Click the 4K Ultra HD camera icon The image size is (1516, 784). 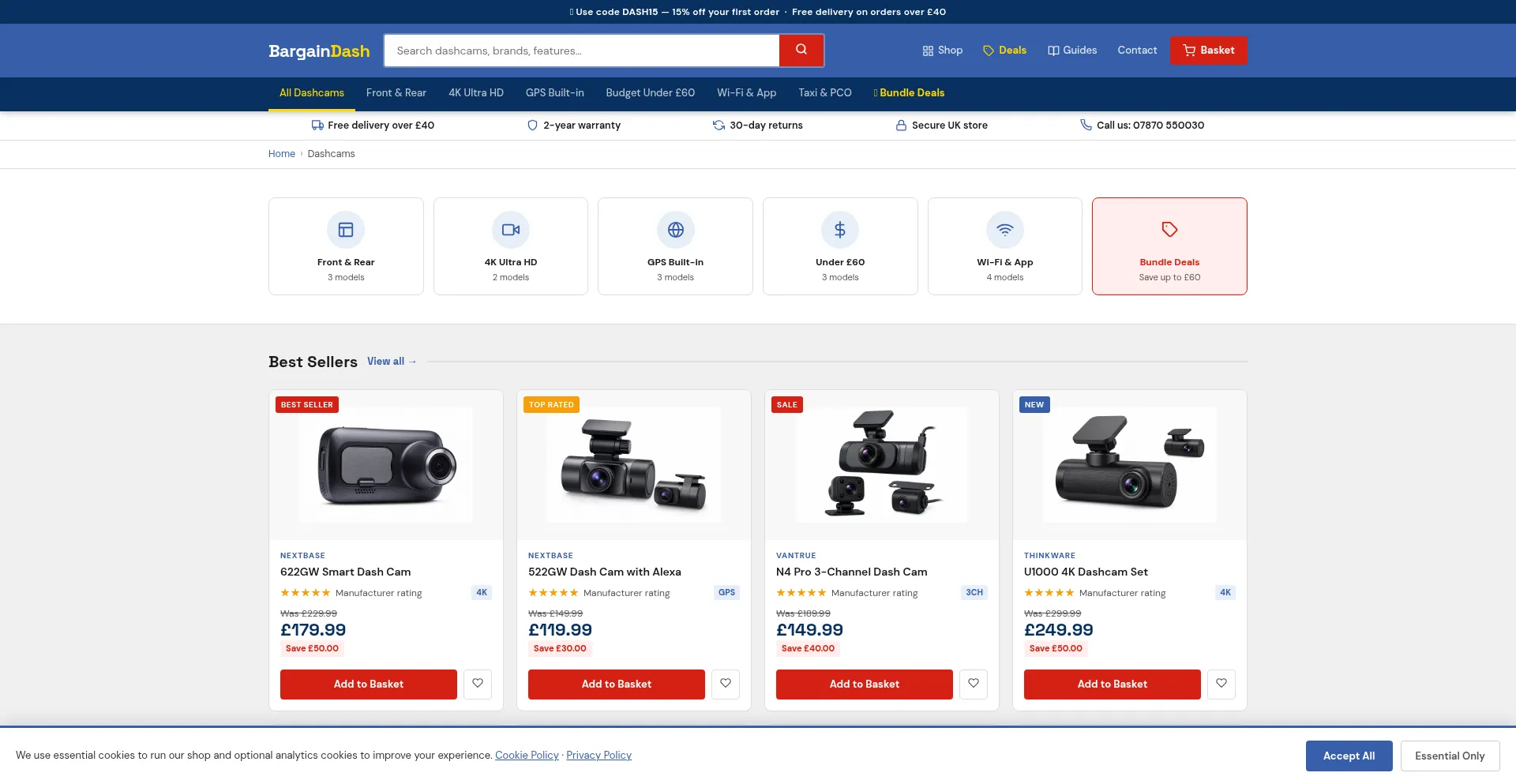511,230
